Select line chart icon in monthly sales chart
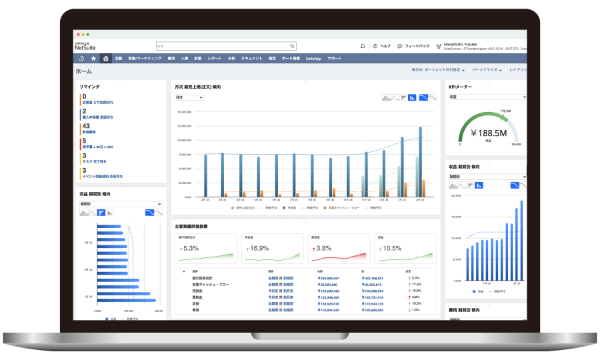The image size is (600, 360). [x=395, y=98]
